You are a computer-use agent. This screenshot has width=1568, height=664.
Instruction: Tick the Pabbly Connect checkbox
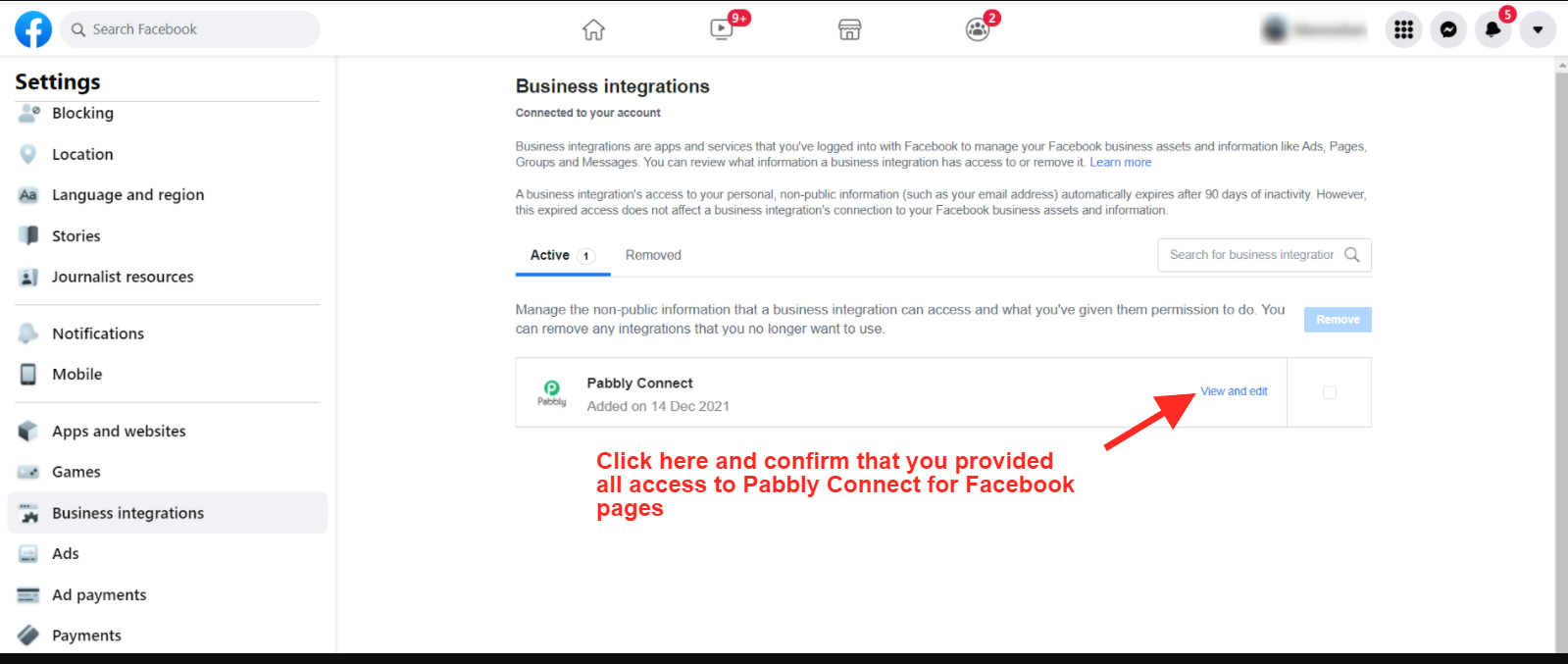tap(1330, 392)
